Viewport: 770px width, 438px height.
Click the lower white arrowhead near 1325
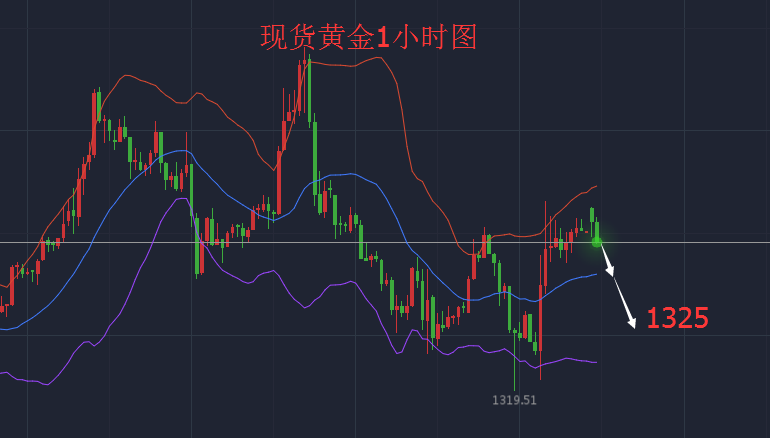click(632, 322)
